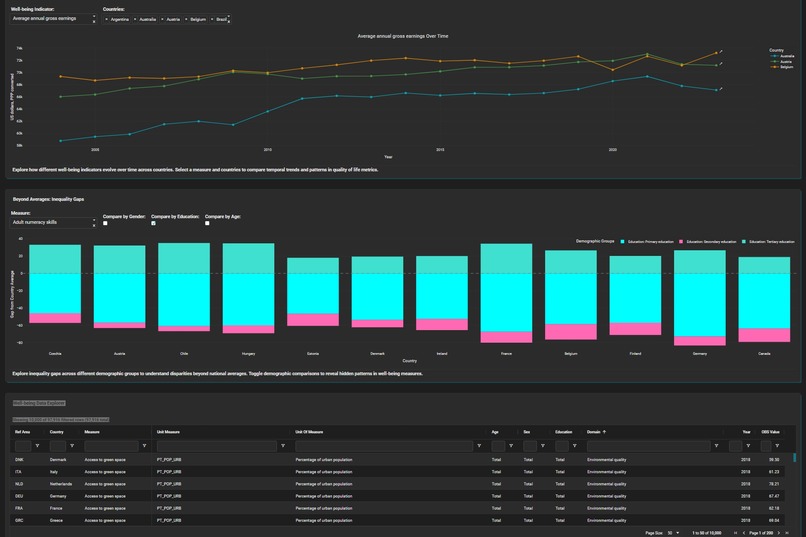Open filter menu for Country column
This screenshot has height=537, width=806.
click(72, 446)
